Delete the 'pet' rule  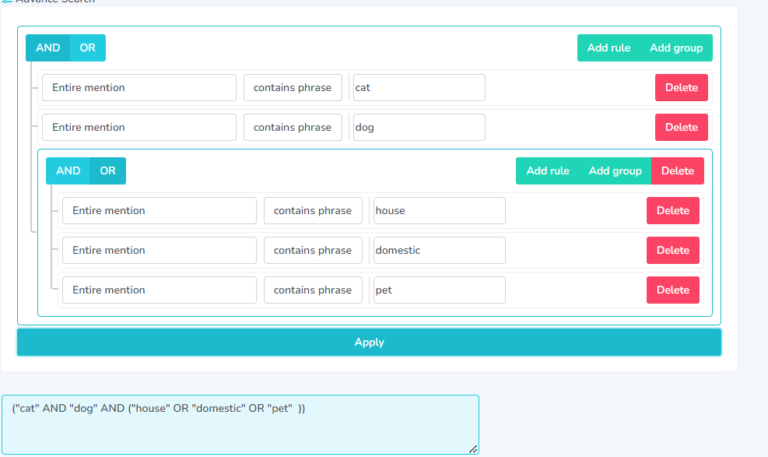(x=673, y=290)
